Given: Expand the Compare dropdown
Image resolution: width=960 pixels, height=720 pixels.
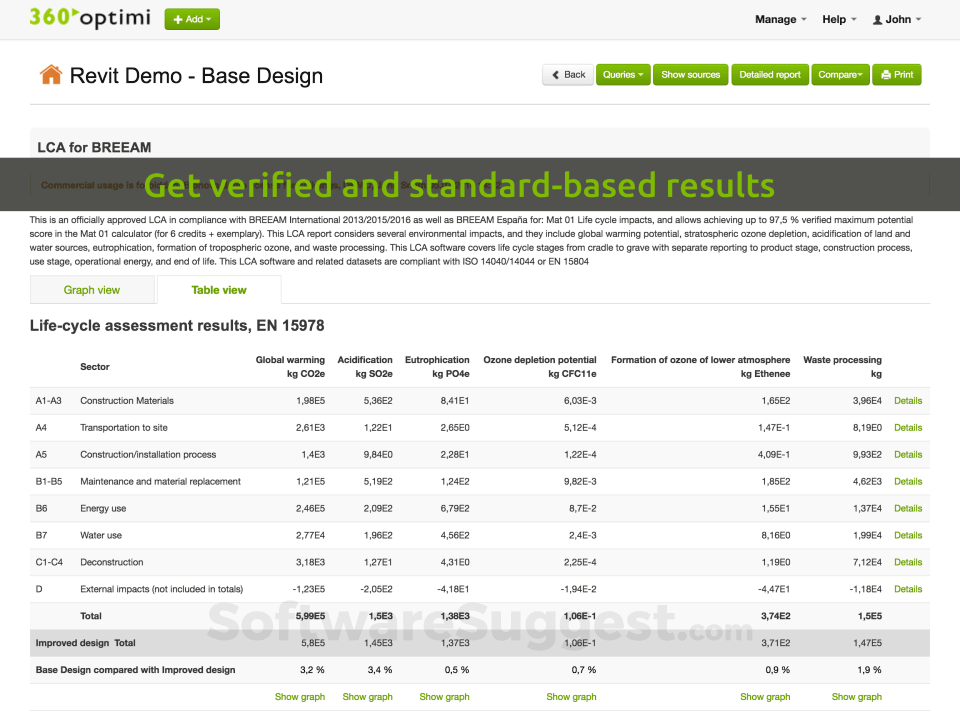Looking at the screenshot, I should pos(839,74).
